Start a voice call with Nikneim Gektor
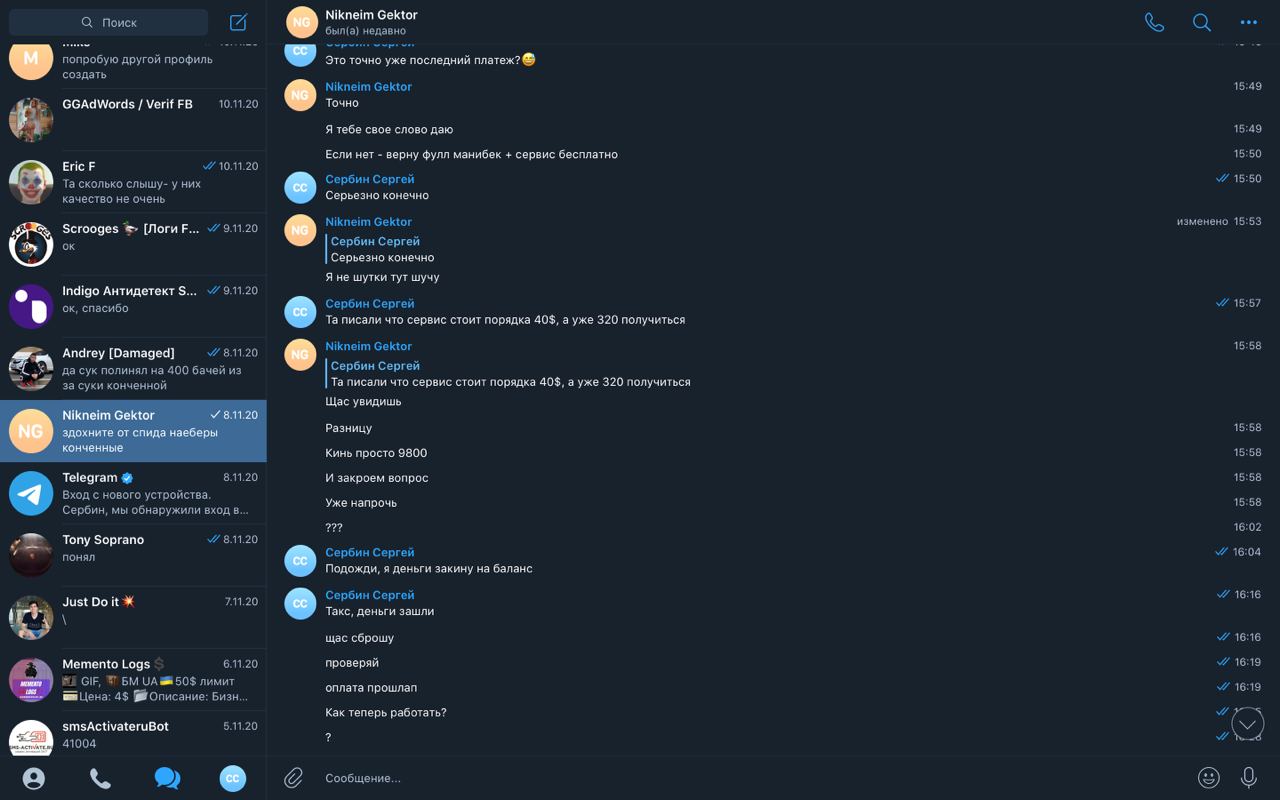Image resolution: width=1280 pixels, height=800 pixels. pos(1154,22)
